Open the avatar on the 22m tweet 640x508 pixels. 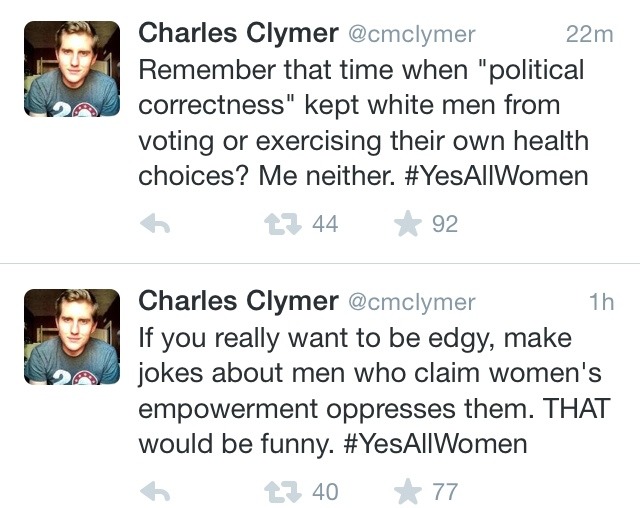click(72, 70)
